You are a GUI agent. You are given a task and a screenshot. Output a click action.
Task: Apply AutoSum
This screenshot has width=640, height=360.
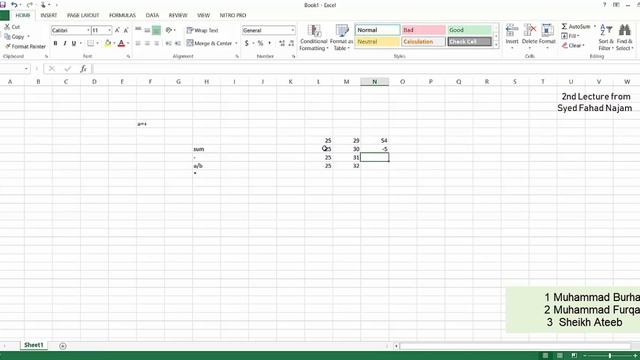(576, 27)
